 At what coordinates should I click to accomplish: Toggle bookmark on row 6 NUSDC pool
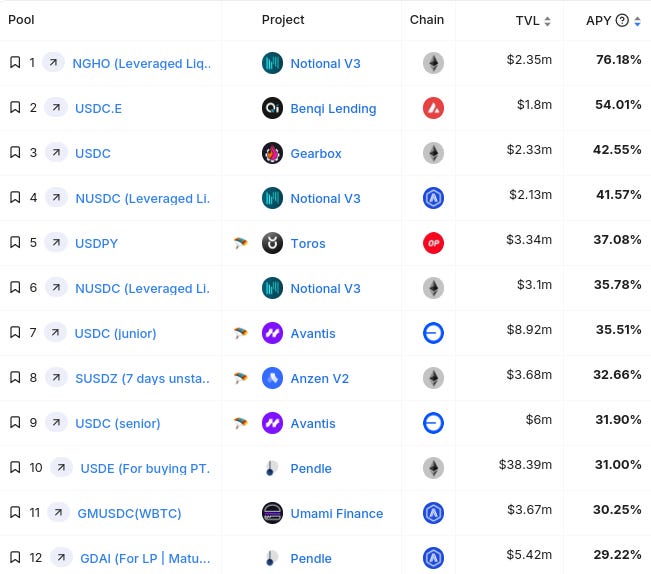(15, 287)
